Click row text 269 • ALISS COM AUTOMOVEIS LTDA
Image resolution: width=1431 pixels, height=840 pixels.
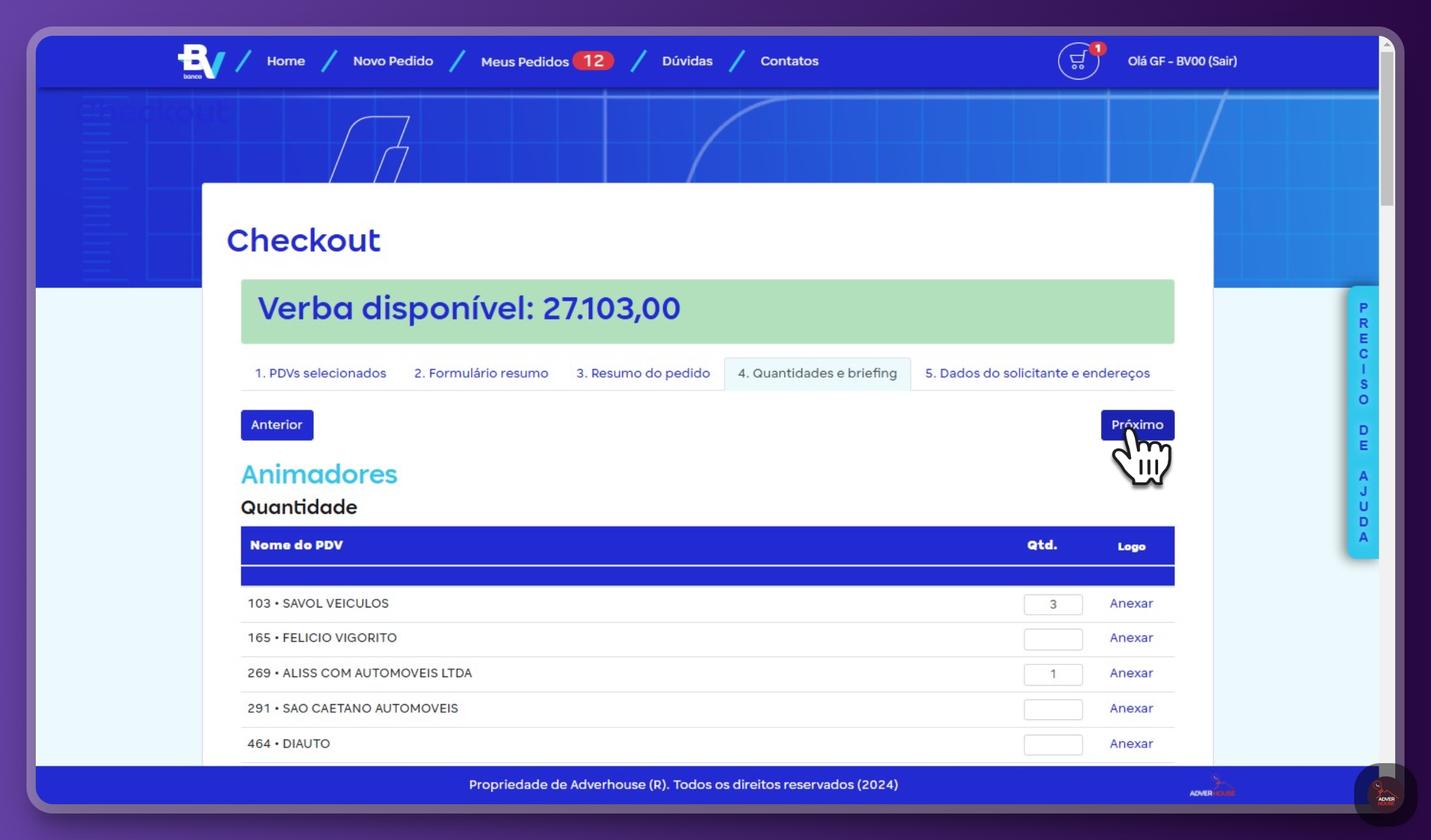coord(360,673)
